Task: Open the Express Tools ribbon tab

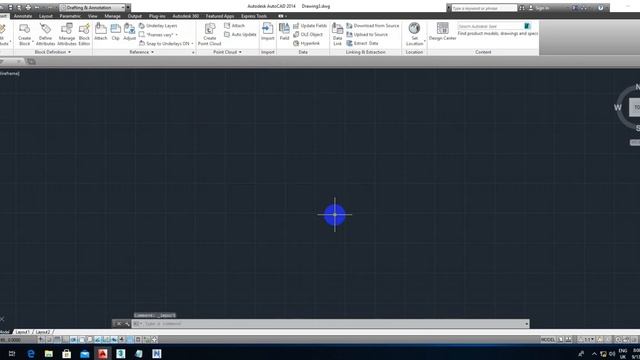Action: 254,16
